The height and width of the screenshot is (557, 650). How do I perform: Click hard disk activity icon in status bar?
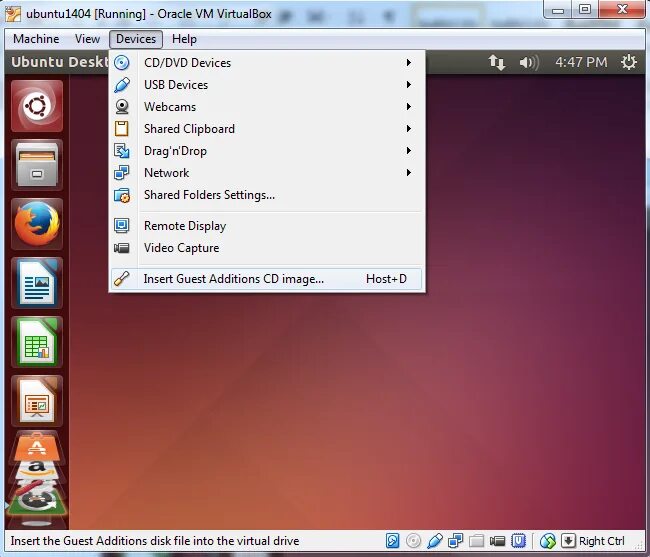(x=392, y=540)
